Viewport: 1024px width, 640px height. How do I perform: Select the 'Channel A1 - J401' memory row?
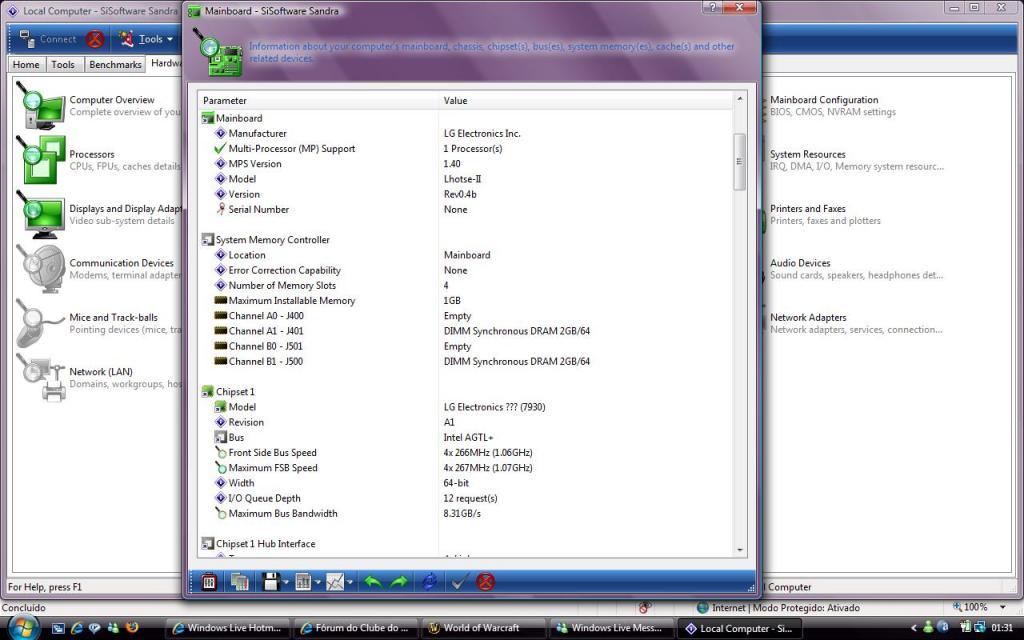(465, 331)
